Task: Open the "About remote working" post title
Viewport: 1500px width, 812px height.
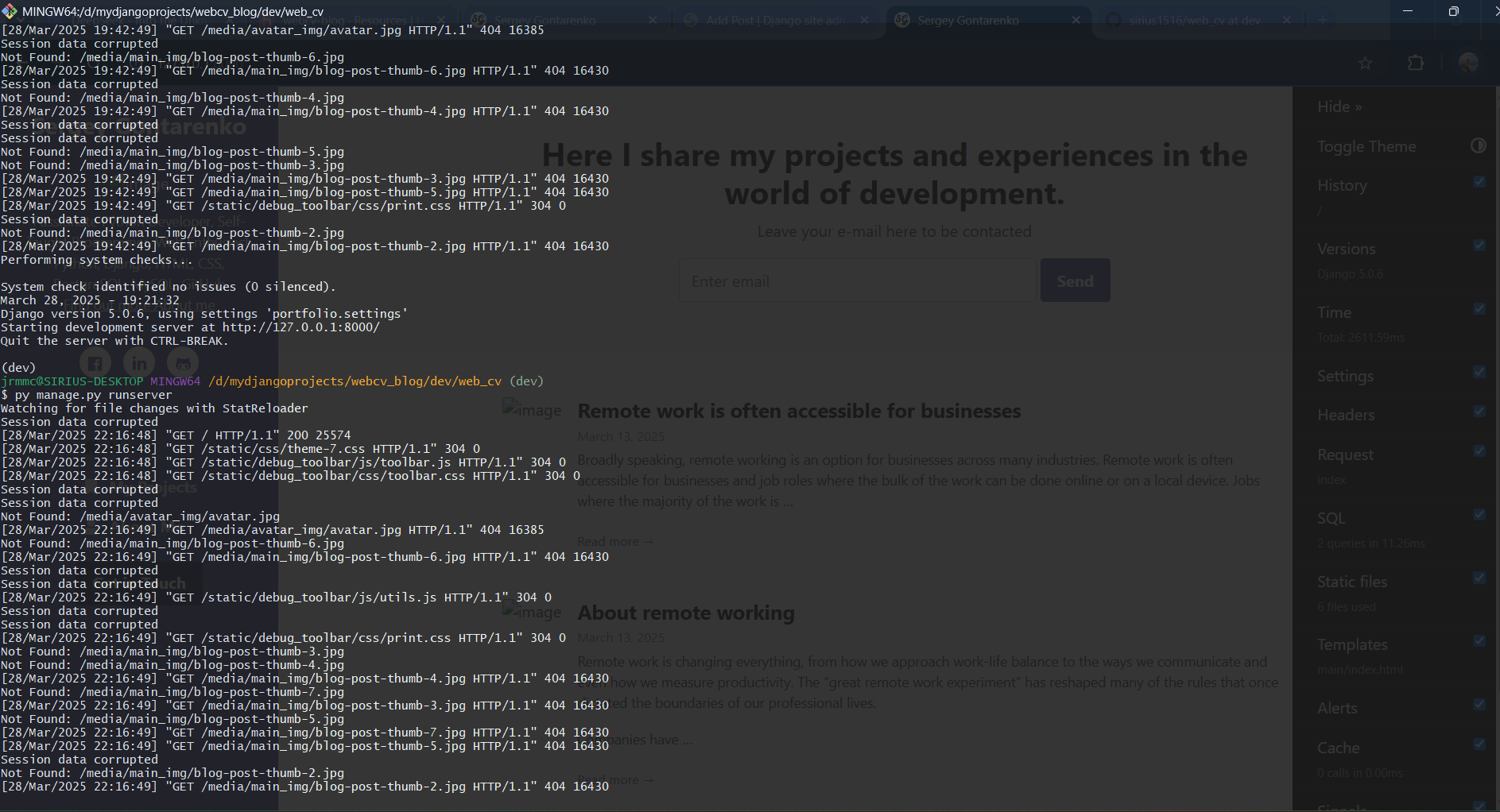Action: 686,613
